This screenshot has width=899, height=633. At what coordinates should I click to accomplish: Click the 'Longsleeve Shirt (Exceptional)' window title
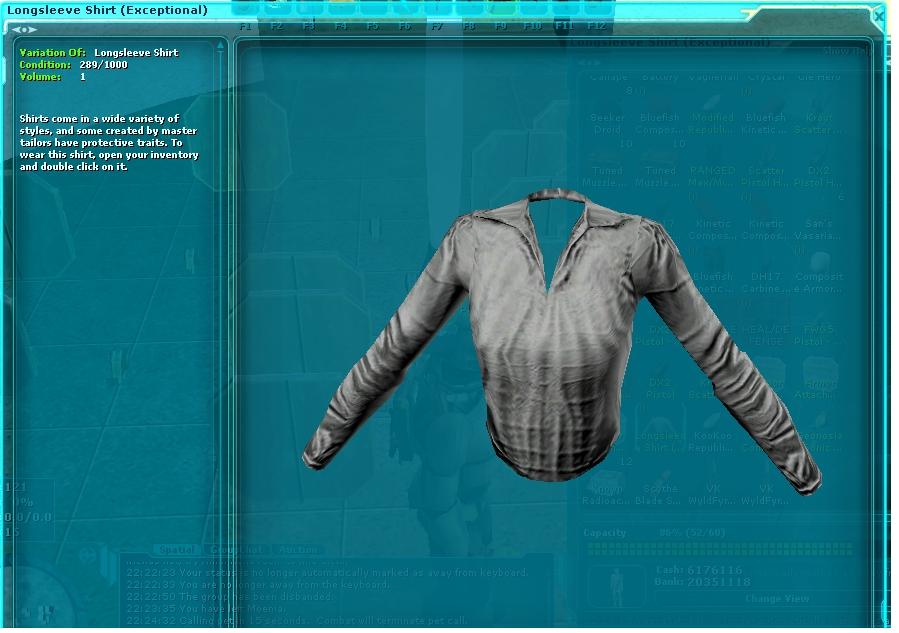point(107,10)
